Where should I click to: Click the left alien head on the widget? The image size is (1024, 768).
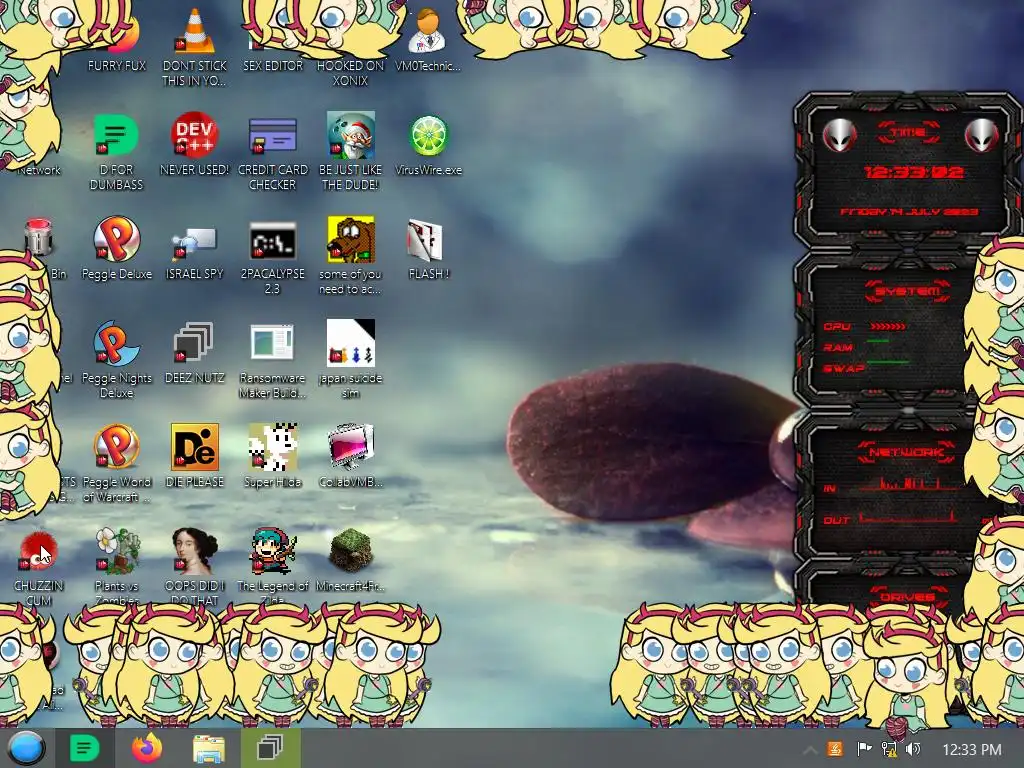click(x=839, y=135)
